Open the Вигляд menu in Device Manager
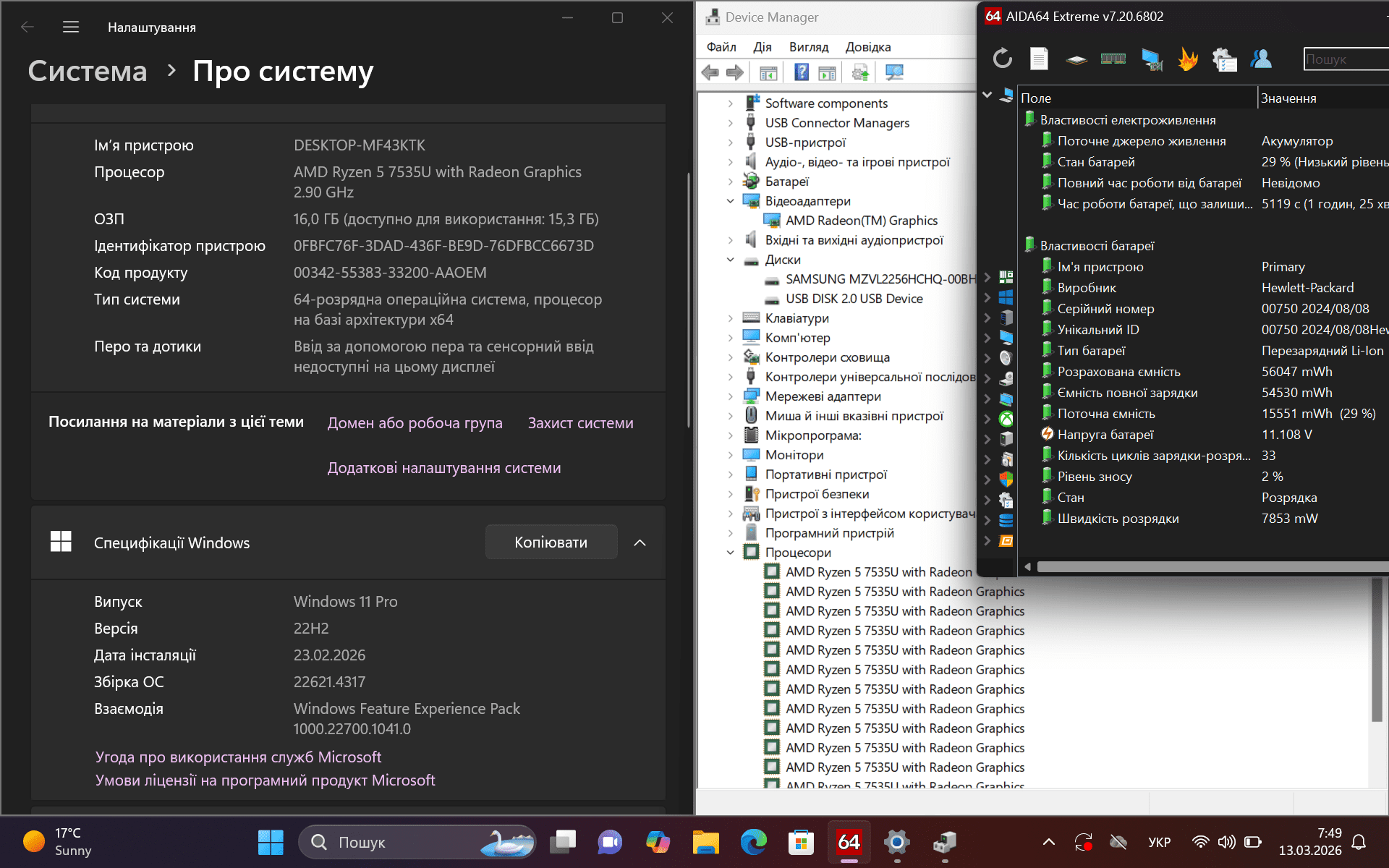This screenshot has height=868, width=1389. (x=808, y=47)
